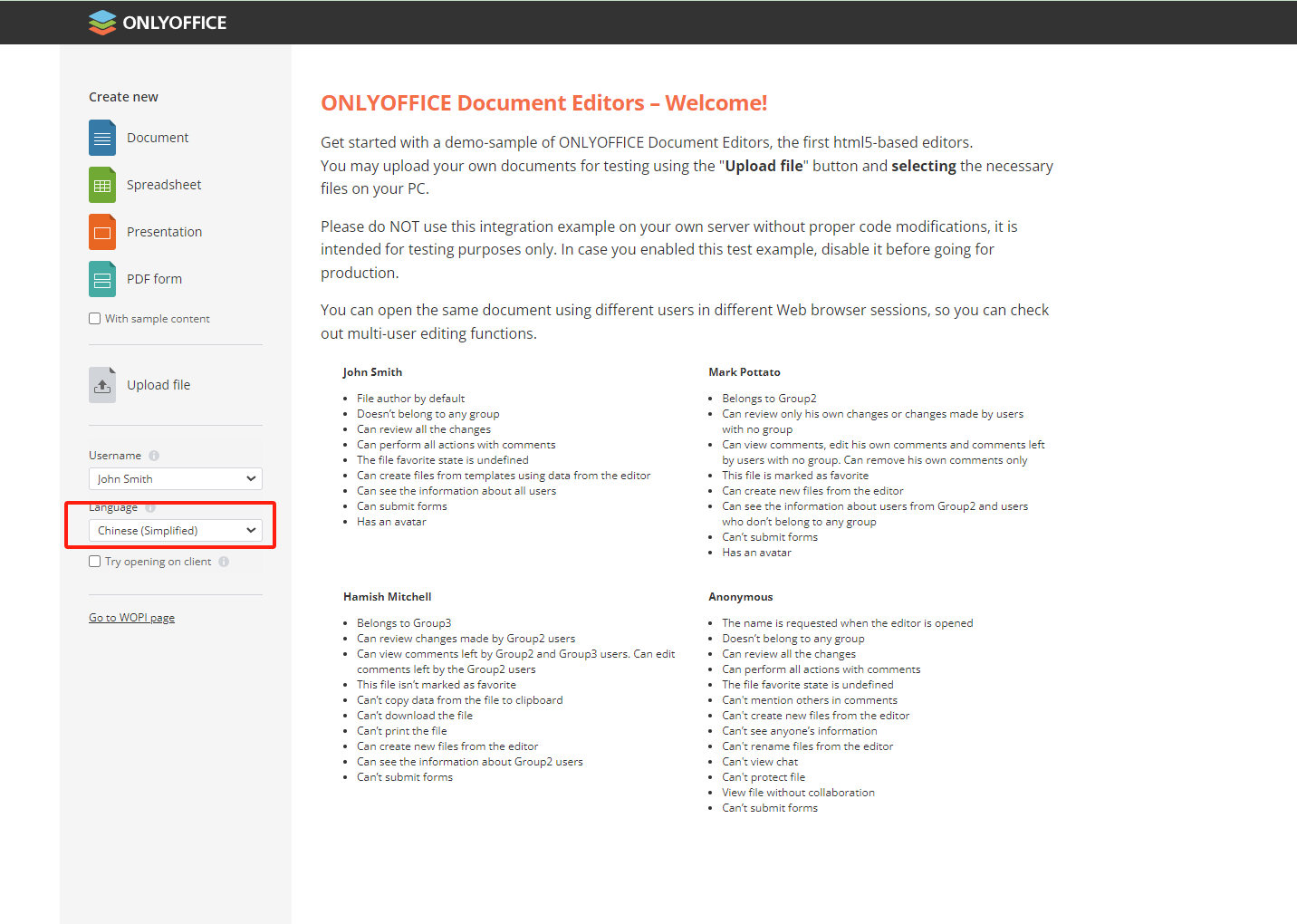Click the ONLYOFFICE Document Editors – Welcome! heading
The image size is (1297, 924).
click(x=543, y=103)
